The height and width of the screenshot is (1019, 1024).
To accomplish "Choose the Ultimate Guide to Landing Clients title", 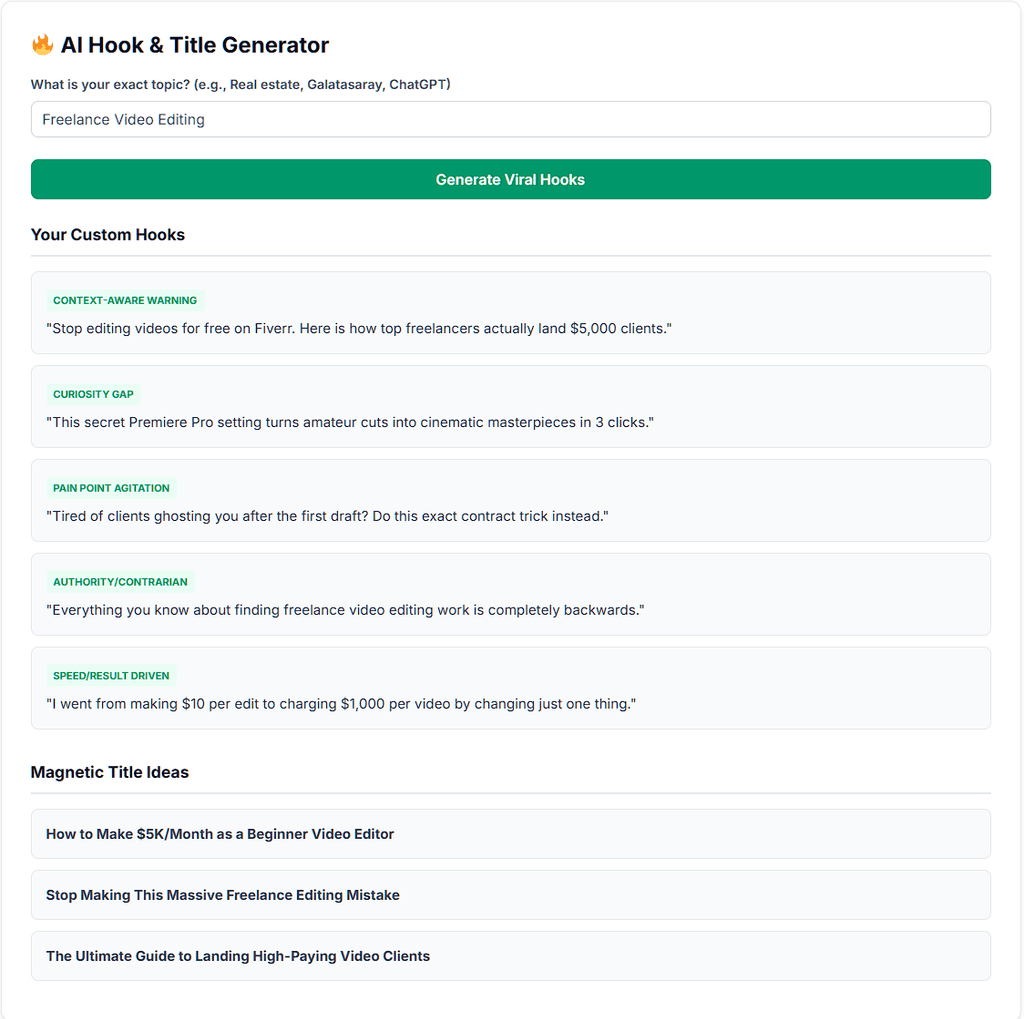I will click(x=511, y=956).
